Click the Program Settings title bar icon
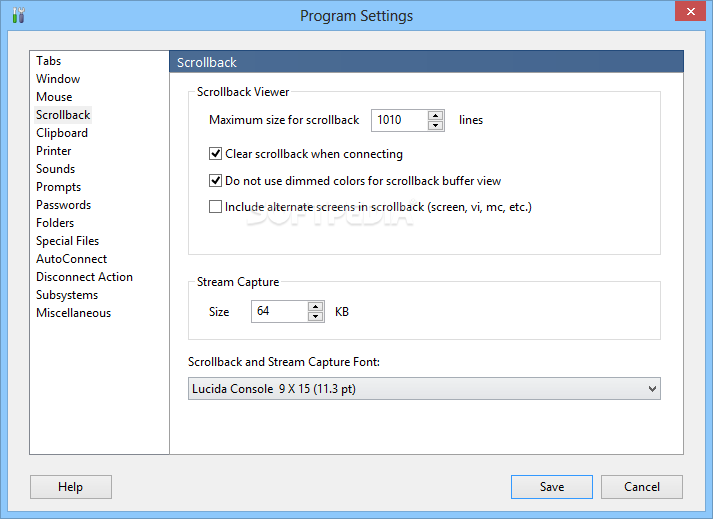 (x=17, y=15)
